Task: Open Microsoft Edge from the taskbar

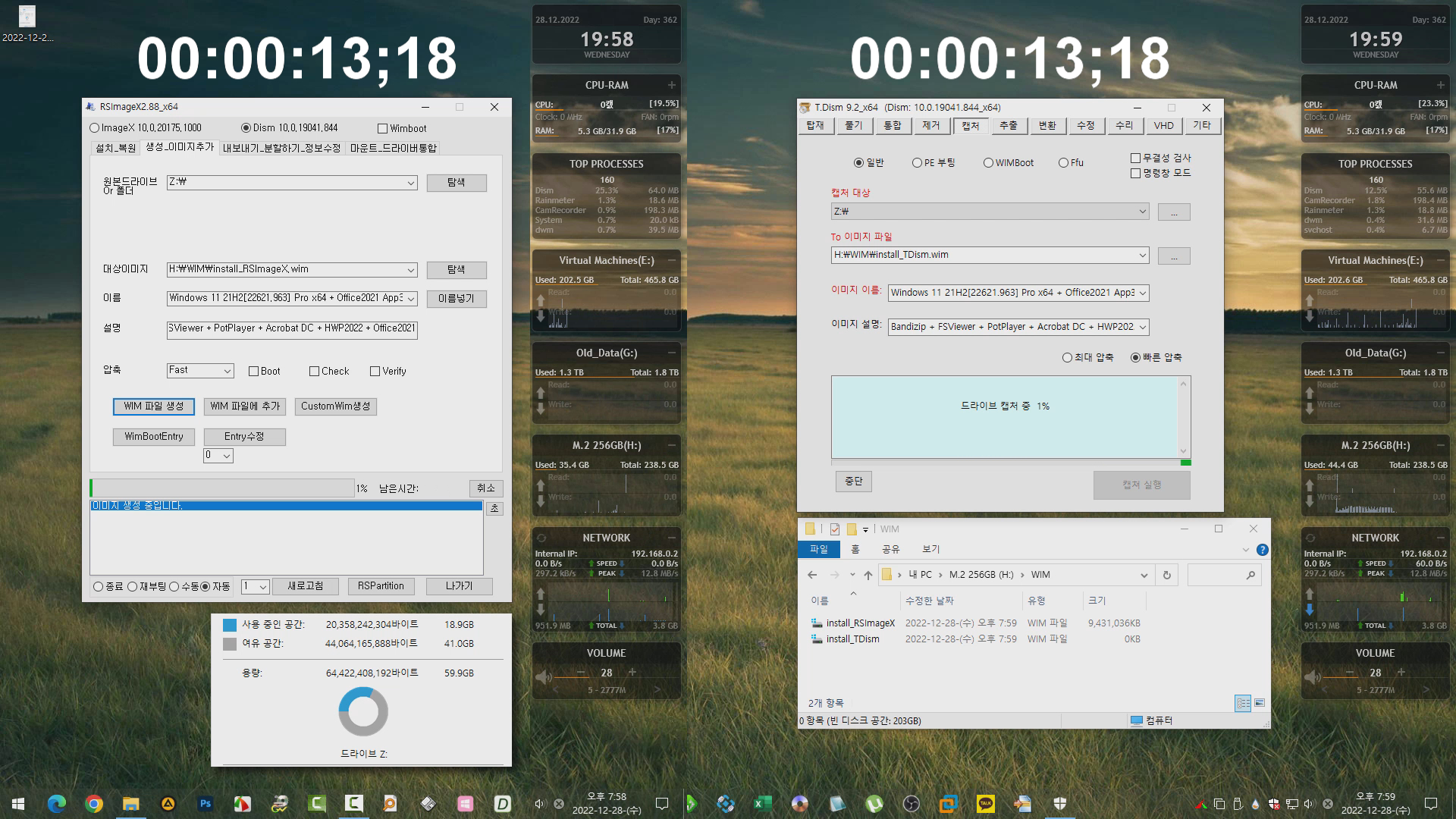Action: [x=57, y=804]
